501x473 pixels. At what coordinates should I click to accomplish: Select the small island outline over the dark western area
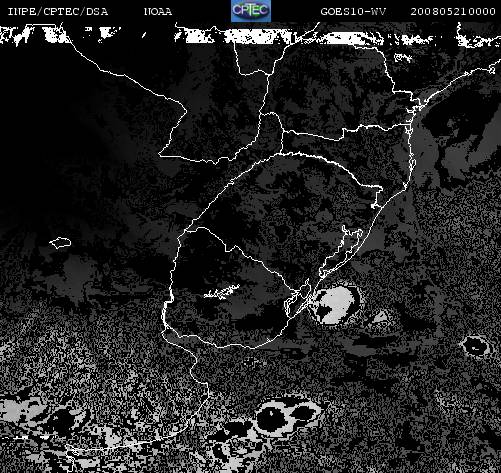coord(60,242)
